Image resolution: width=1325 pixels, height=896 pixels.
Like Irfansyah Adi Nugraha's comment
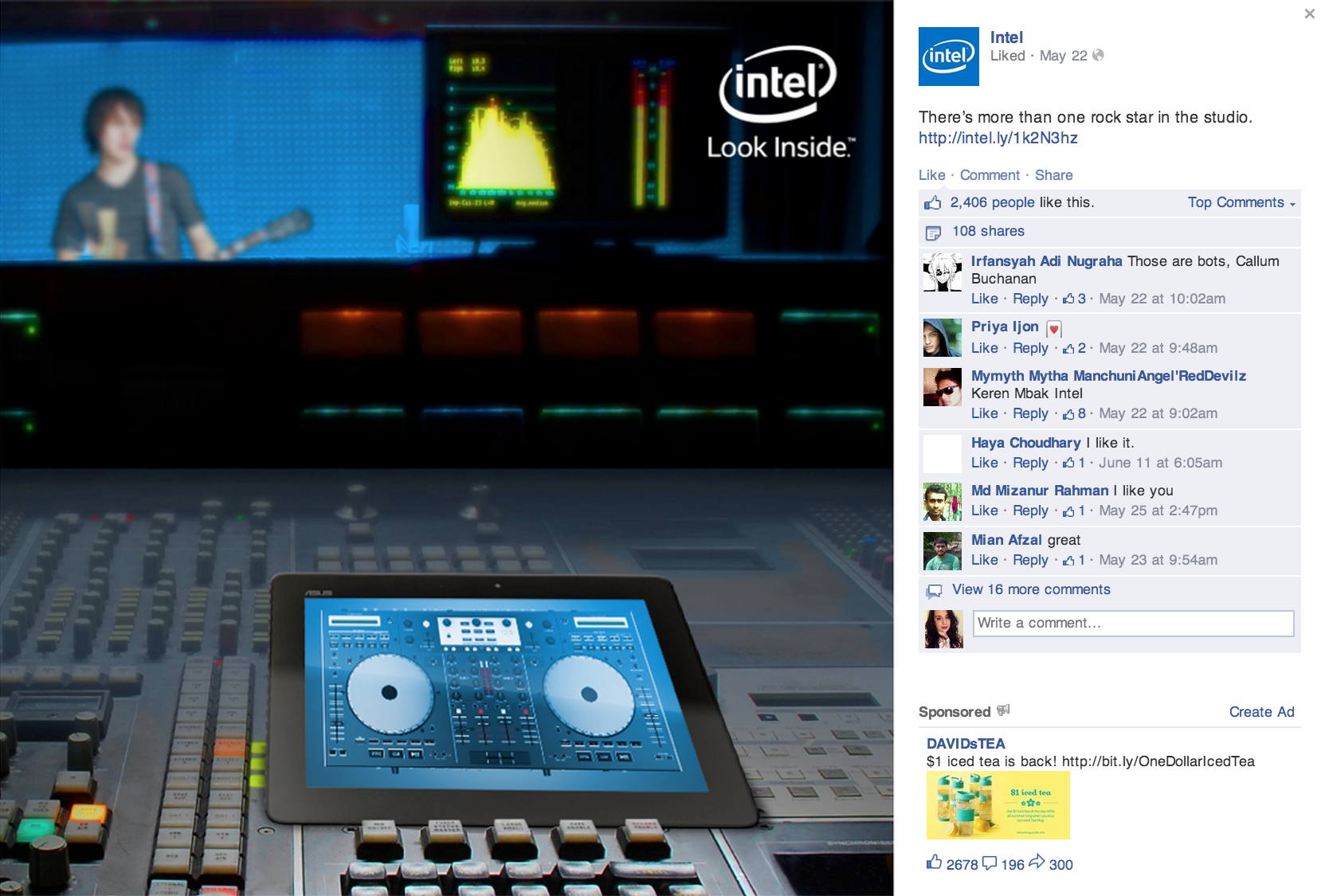pyautogui.click(x=984, y=299)
